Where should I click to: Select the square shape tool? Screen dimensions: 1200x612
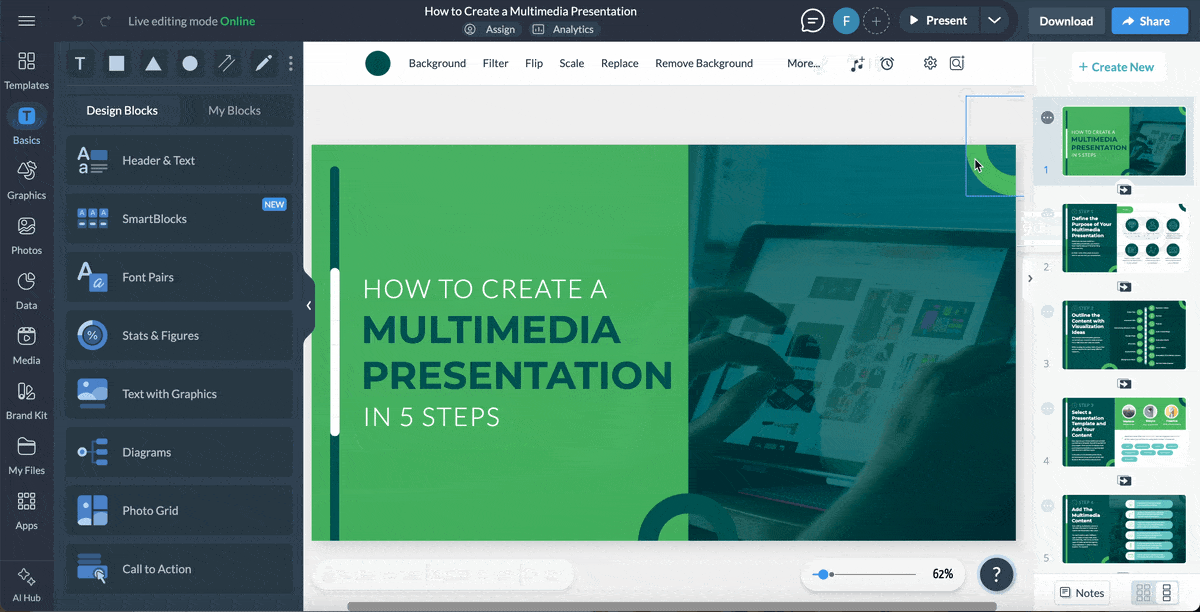[117, 64]
